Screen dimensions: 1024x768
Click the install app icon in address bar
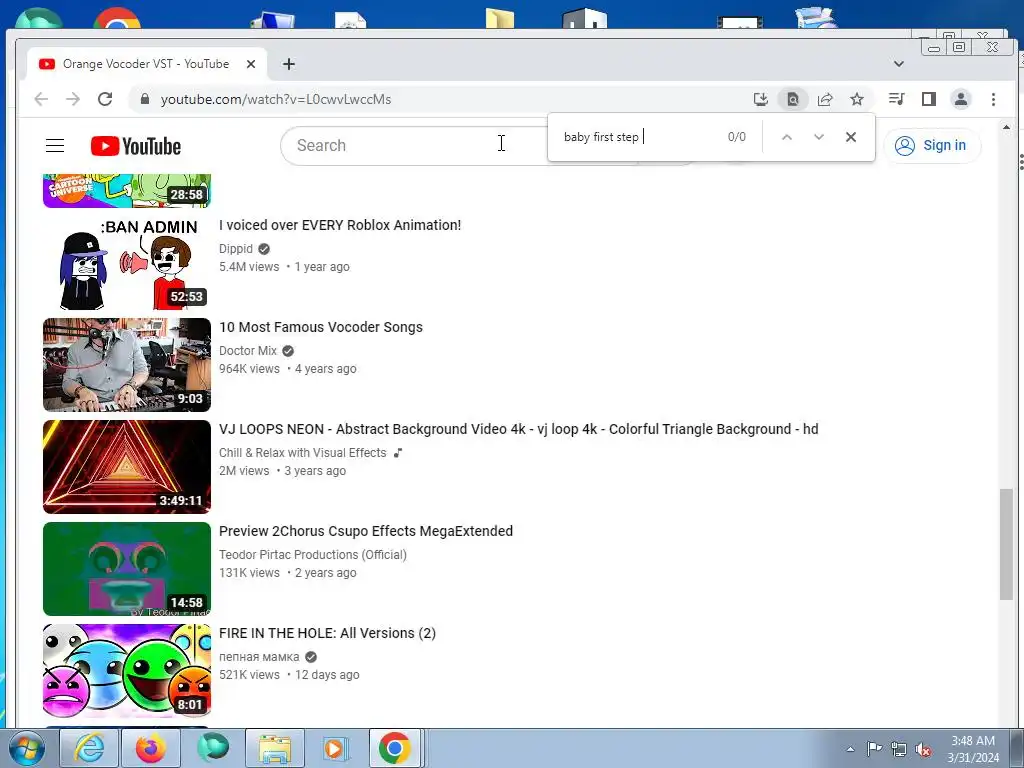point(760,99)
